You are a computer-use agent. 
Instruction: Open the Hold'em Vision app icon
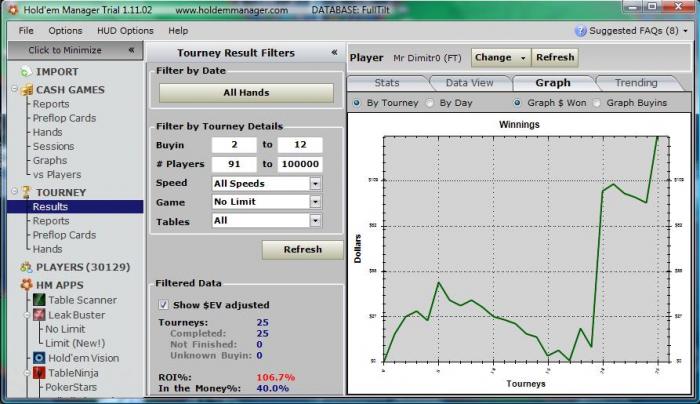point(39,357)
